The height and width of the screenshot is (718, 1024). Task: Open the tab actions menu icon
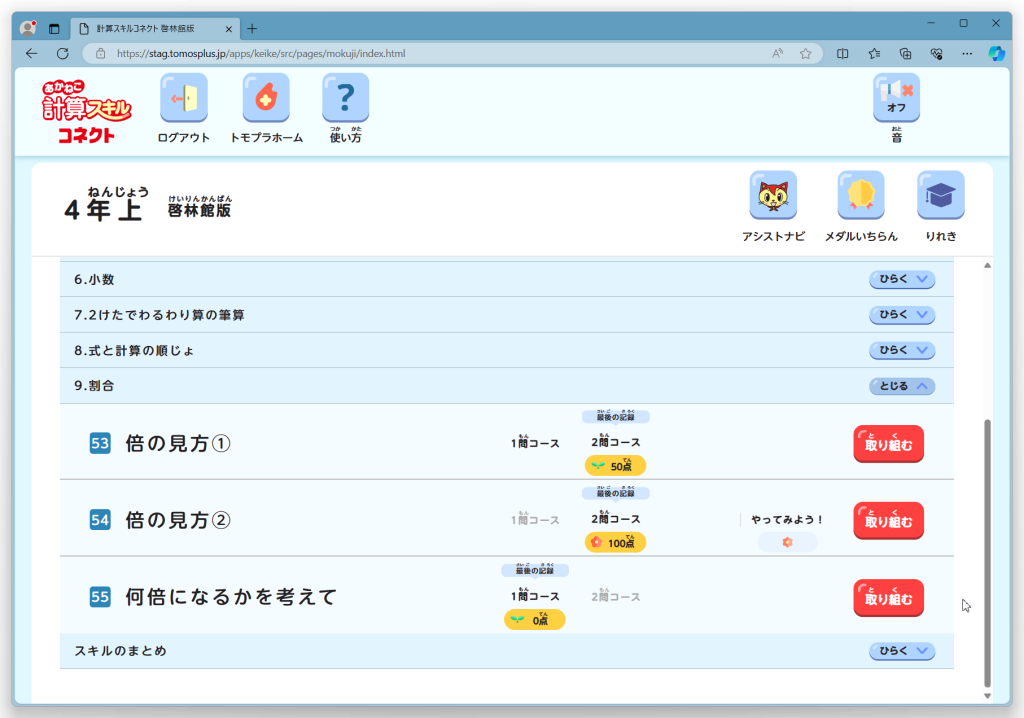[54, 29]
